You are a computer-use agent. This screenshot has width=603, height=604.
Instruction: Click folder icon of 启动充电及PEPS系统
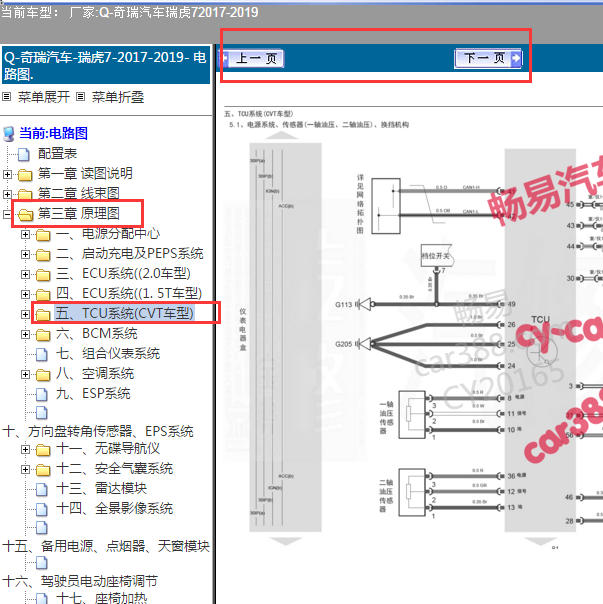tap(43, 255)
